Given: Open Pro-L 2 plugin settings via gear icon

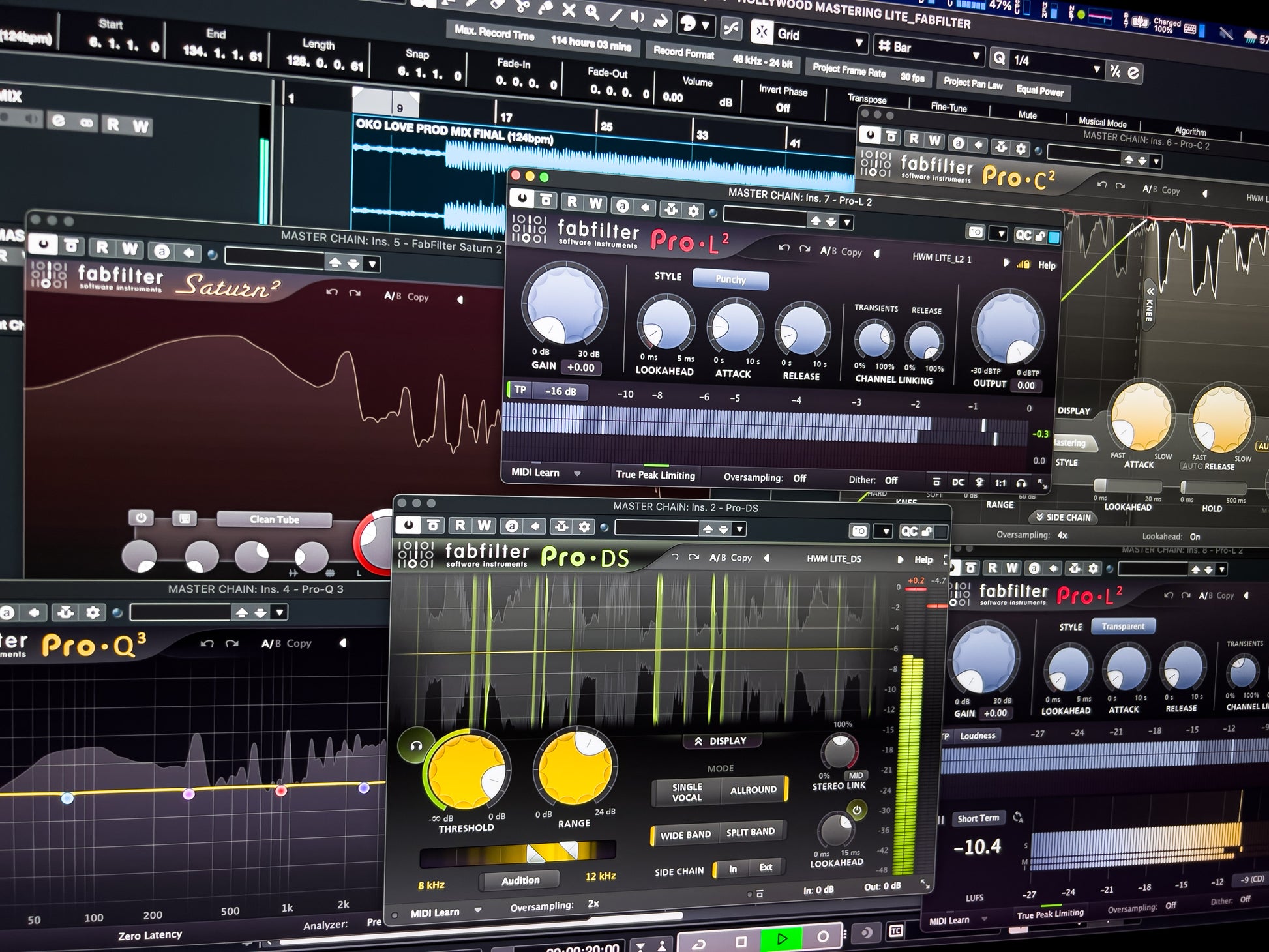Looking at the screenshot, I should [695, 212].
